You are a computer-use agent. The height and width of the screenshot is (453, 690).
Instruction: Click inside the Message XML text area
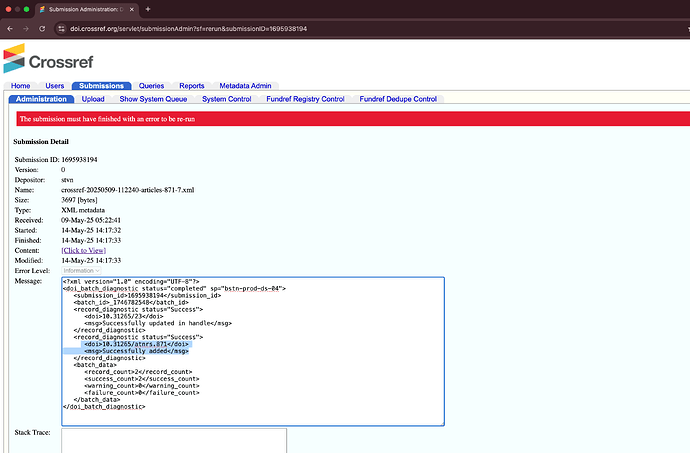tap(253, 351)
